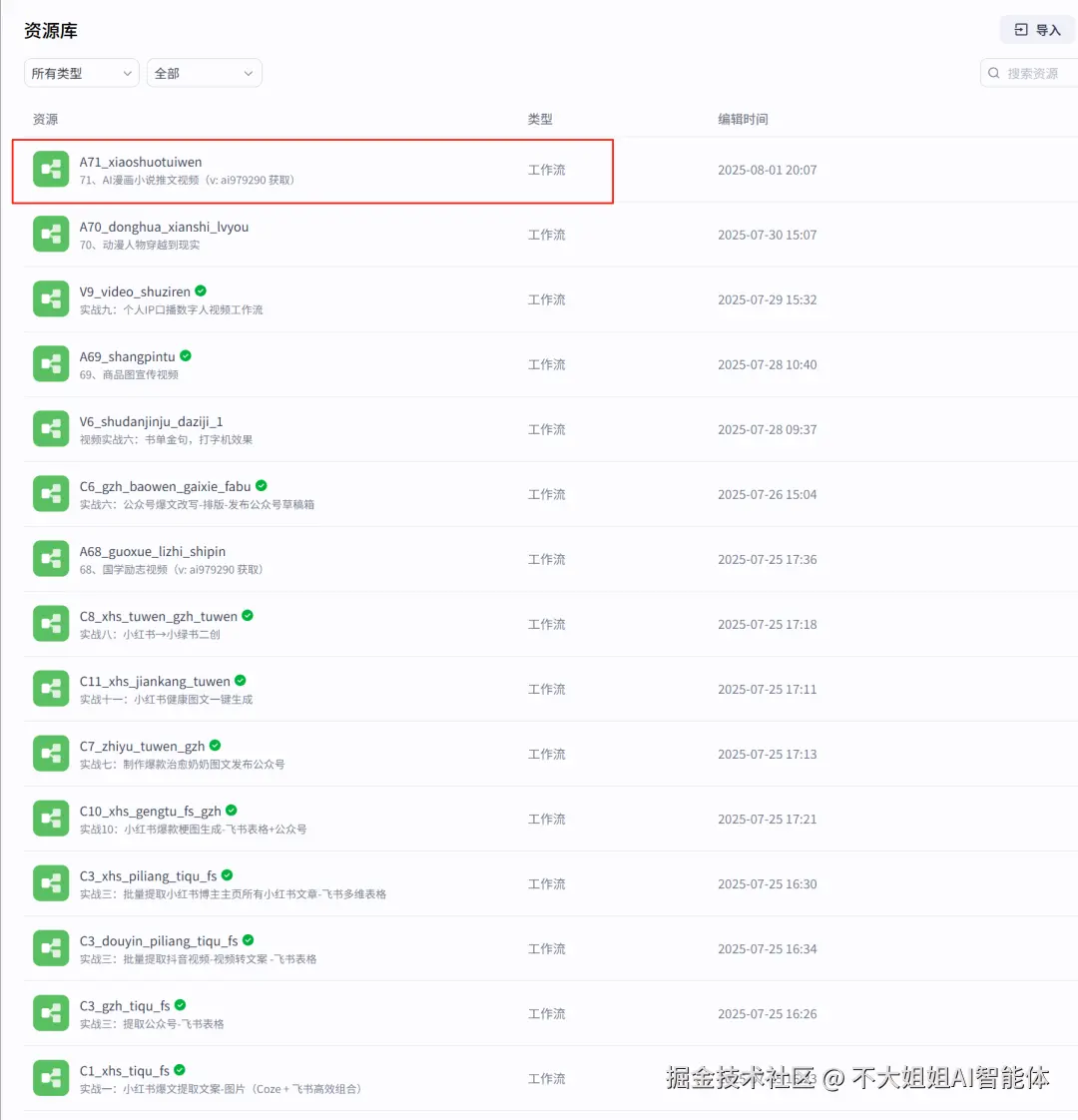Click the search magnifier icon in 搜索资源 box
Viewport: 1078px width, 1120px height.
(x=993, y=72)
